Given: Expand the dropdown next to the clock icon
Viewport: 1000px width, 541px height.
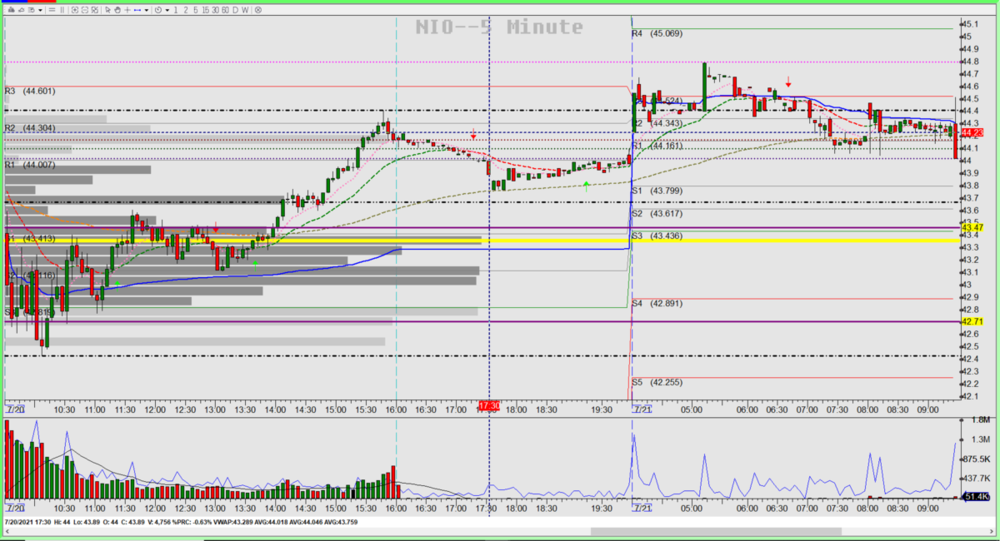Looking at the screenshot, I should point(167,10).
